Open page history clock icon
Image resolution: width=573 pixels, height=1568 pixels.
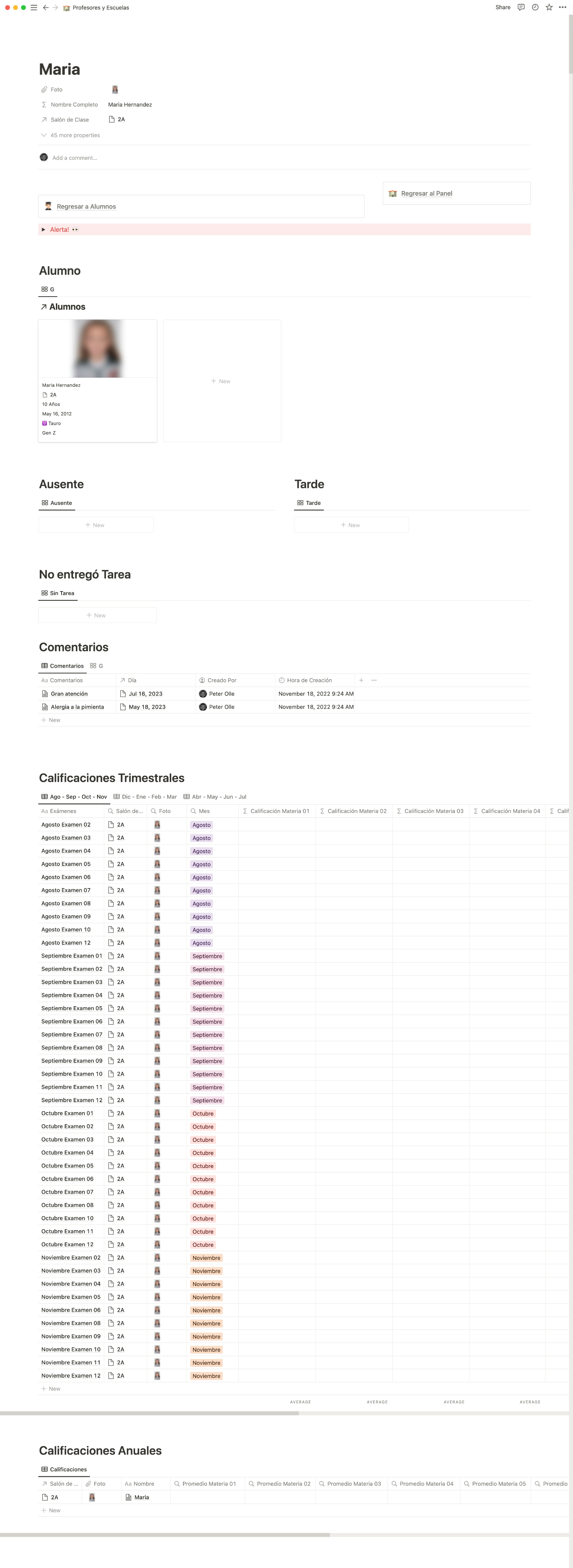(x=535, y=7)
